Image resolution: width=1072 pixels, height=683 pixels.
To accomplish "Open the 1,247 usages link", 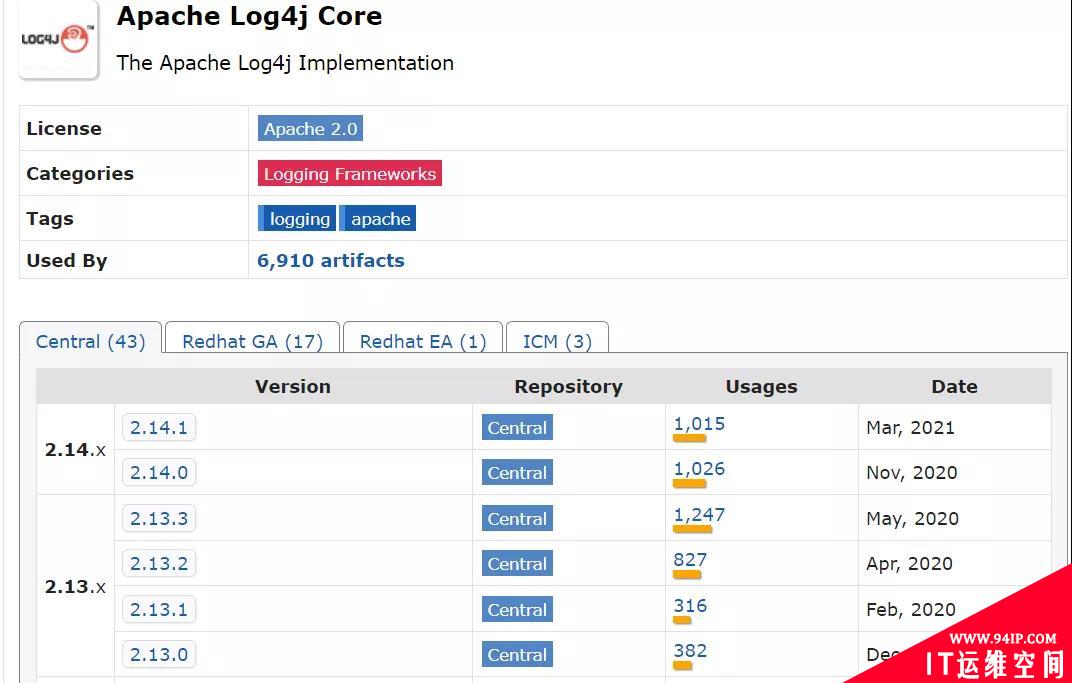I will [x=699, y=515].
